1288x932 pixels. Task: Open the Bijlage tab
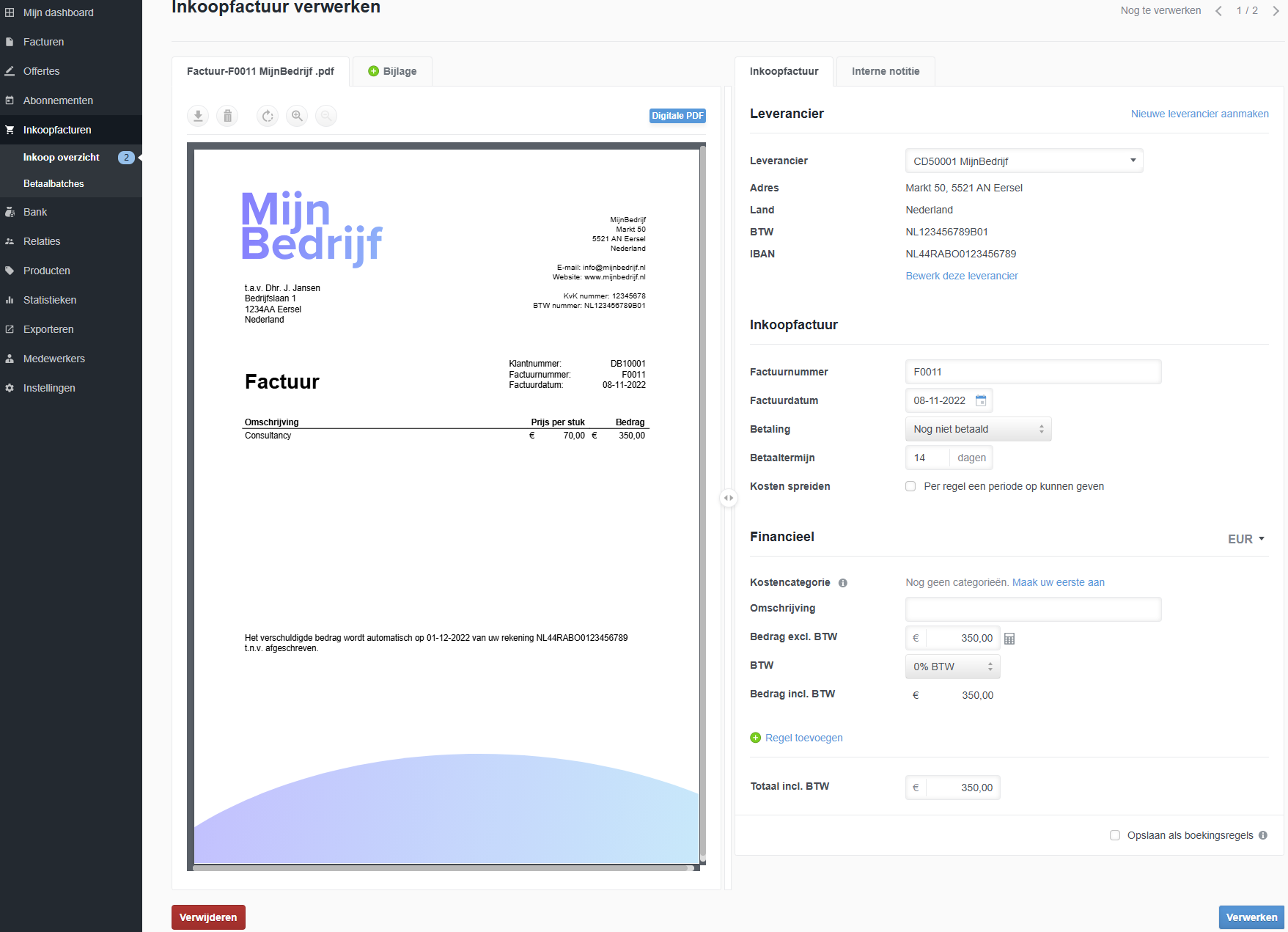(x=392, y=71)
